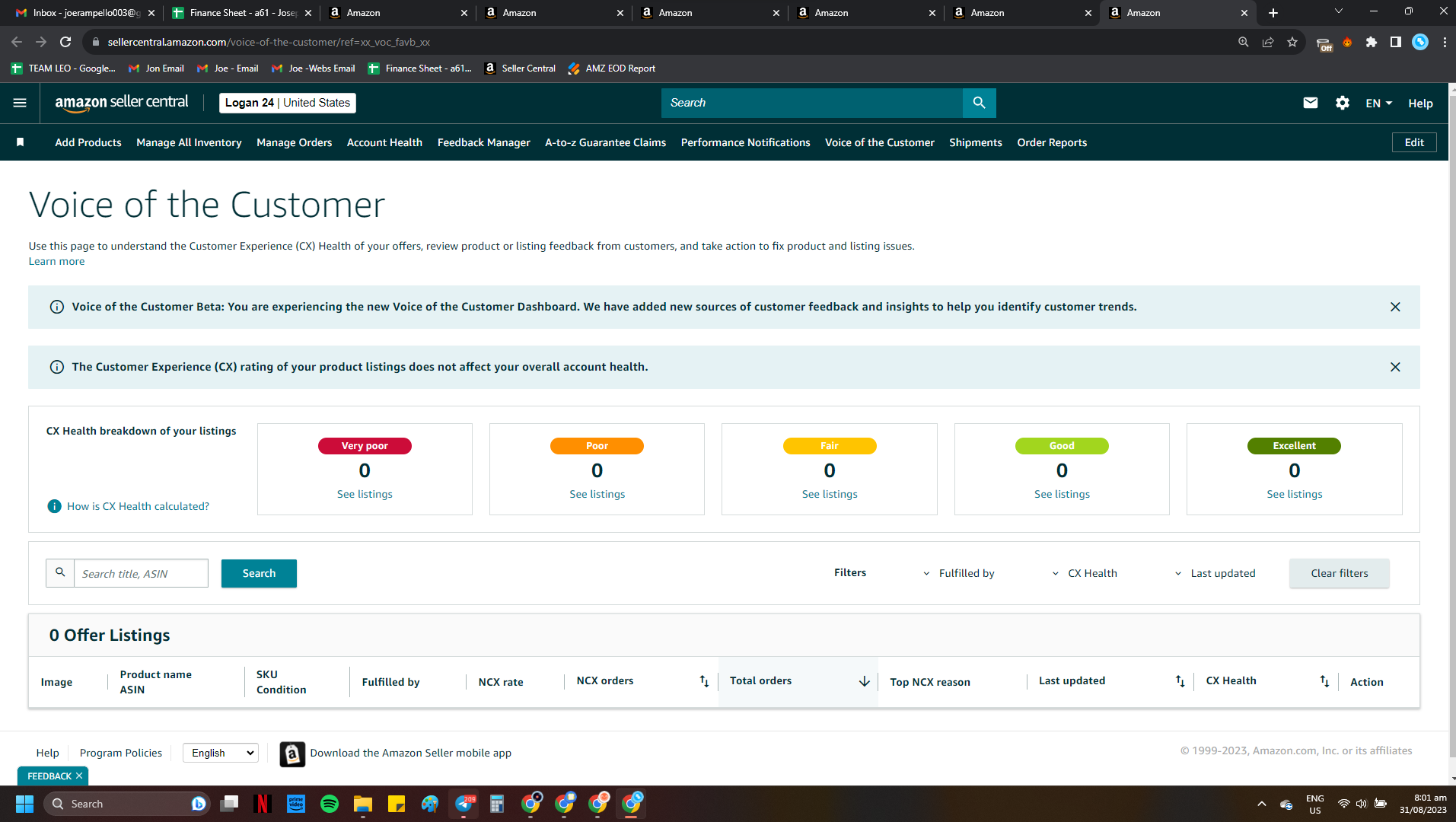Open Spotify from the taskbar
The width and height of the screenshot is (1456, 822).
[330, 804]
